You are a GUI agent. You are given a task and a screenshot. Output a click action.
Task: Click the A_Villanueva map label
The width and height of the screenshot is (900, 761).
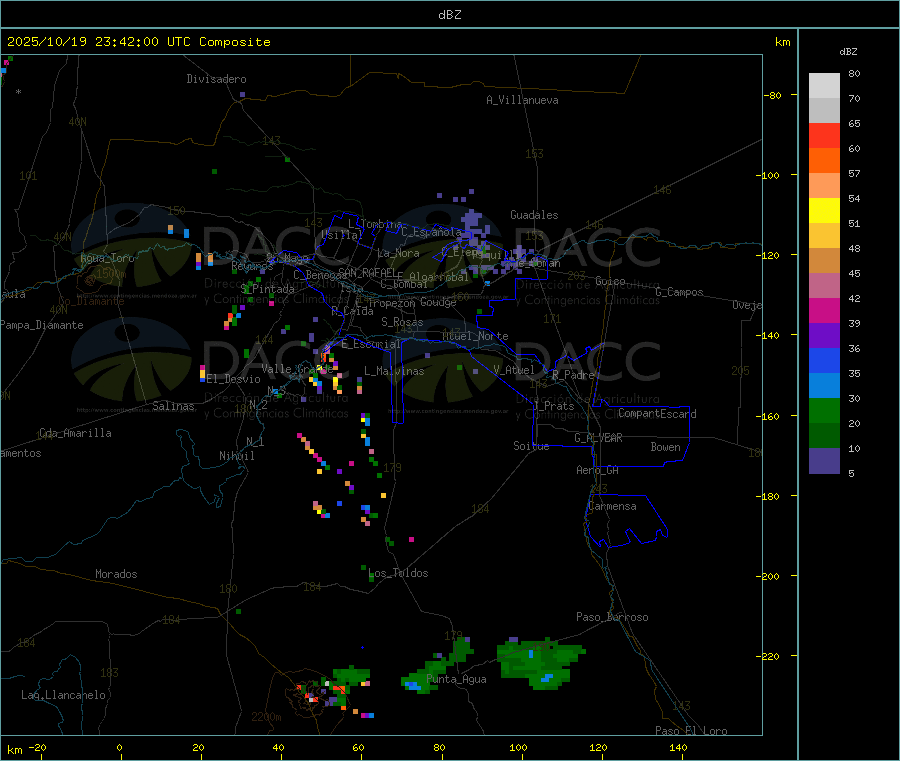coord(522,100)
